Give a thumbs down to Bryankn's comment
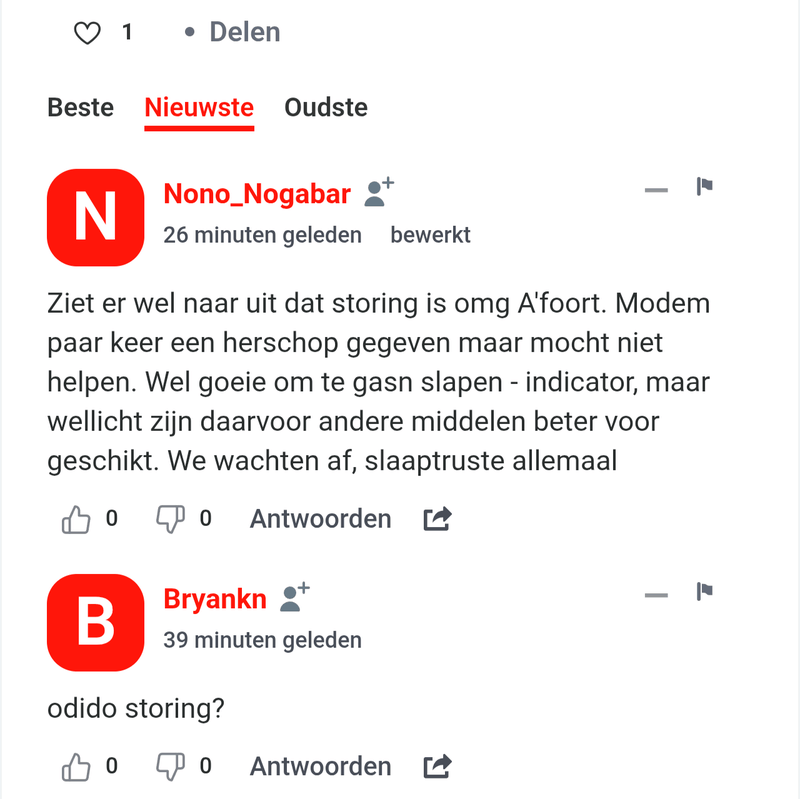The image size is (800, 799). (170, 766)
